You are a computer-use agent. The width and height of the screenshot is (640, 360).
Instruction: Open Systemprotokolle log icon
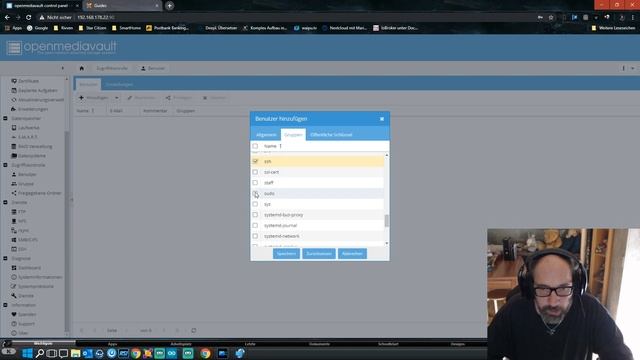pos(14,287)
